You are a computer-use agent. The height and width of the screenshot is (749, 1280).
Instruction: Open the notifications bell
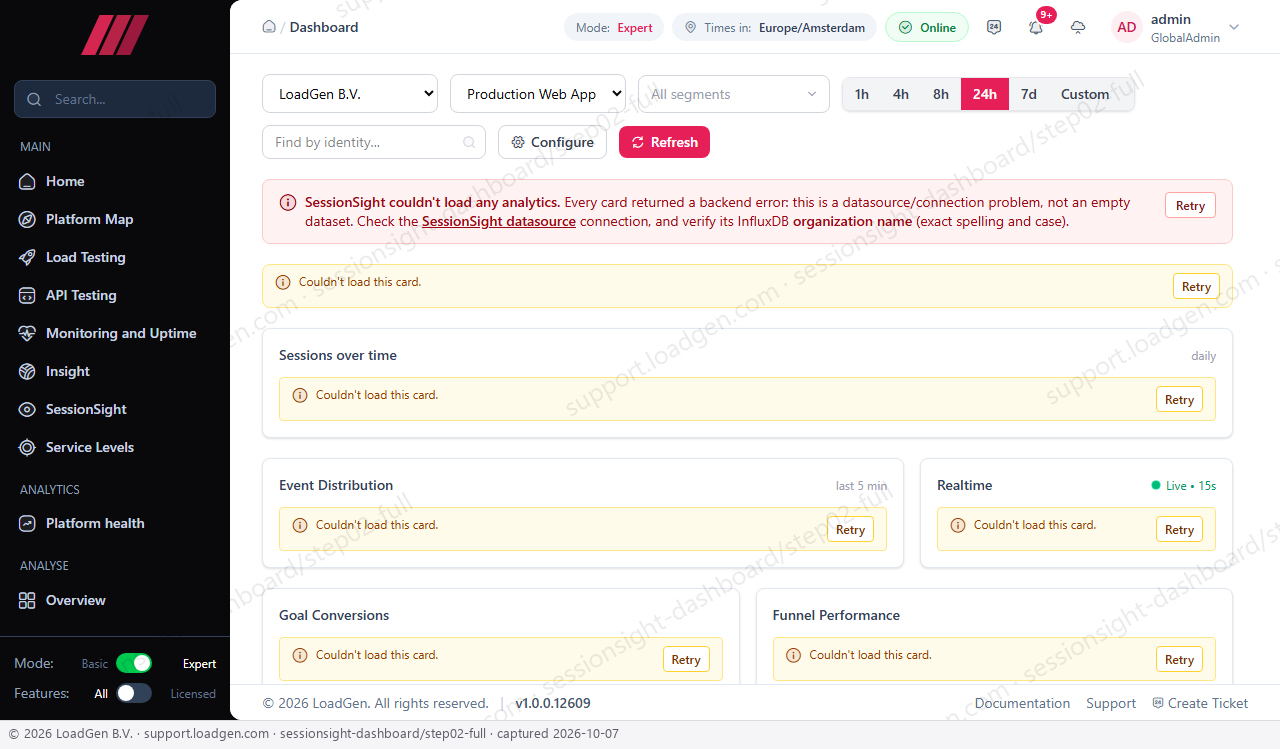coord(1036,27)
